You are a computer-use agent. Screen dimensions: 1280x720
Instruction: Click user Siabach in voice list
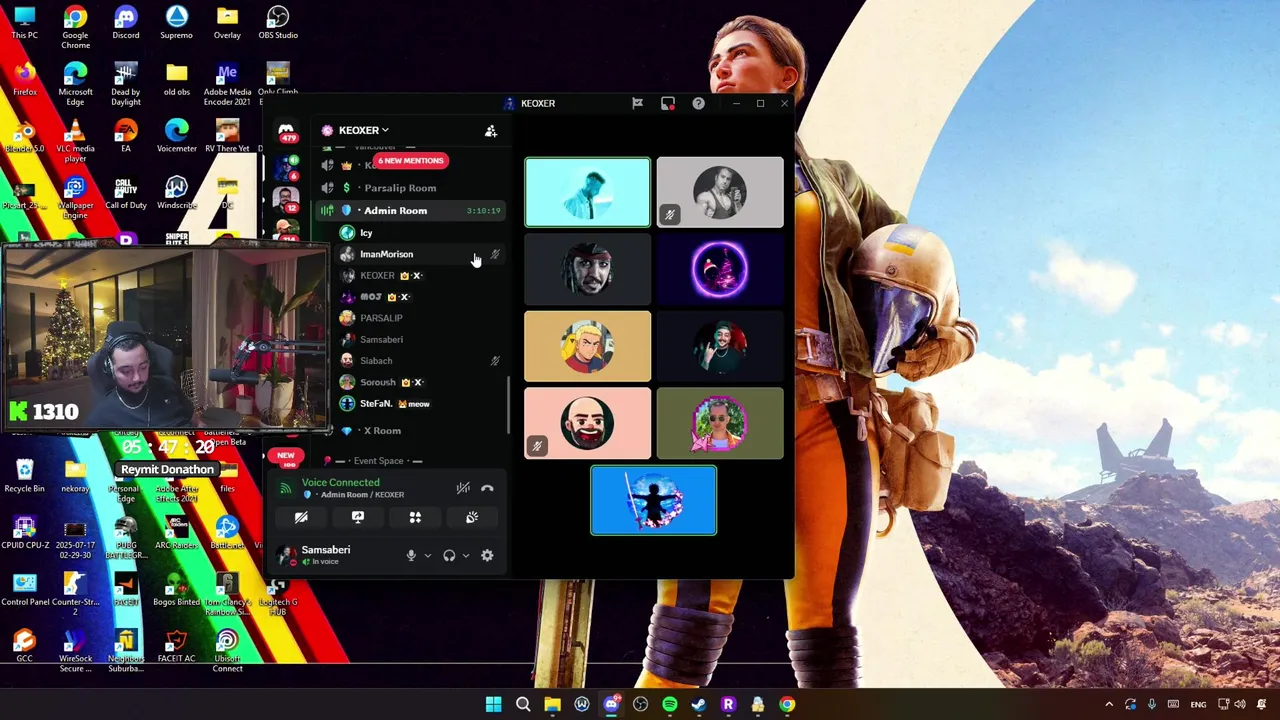[420, 361]
